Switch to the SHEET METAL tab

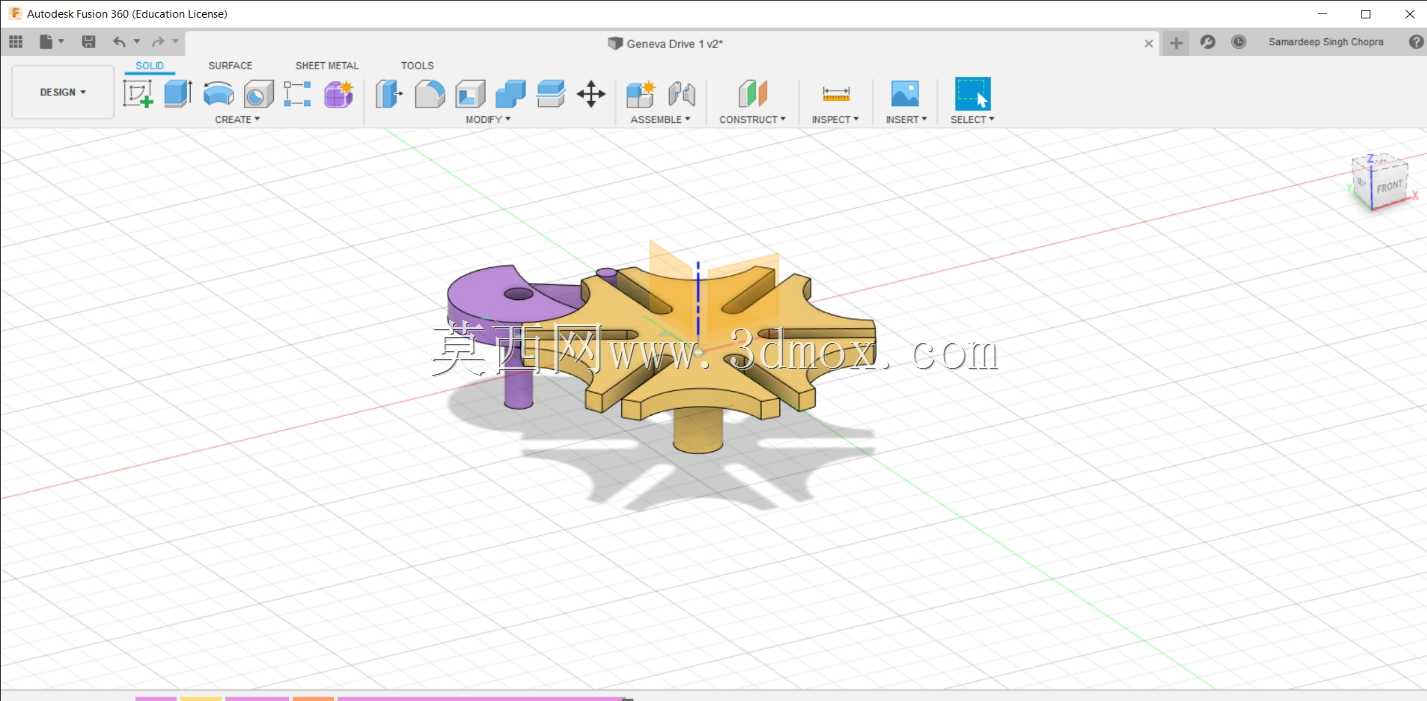point(327,66)
